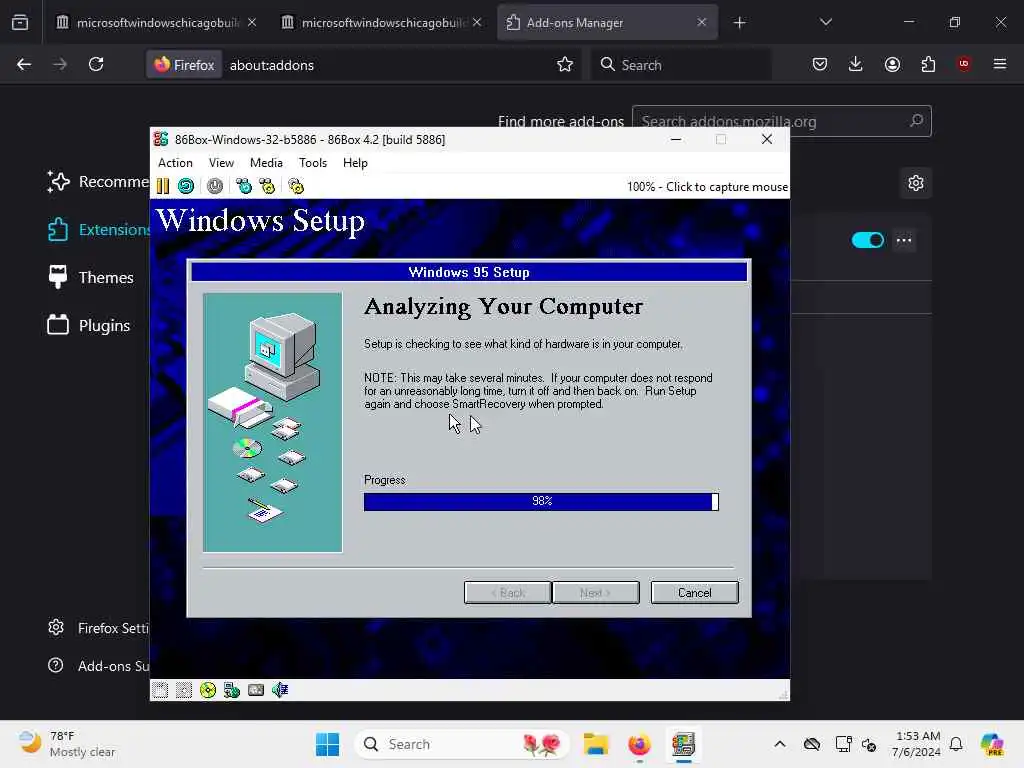Open Save to Pocket icon
Image resolution: width=1024 pixels, height=768 pixels.
820,64
